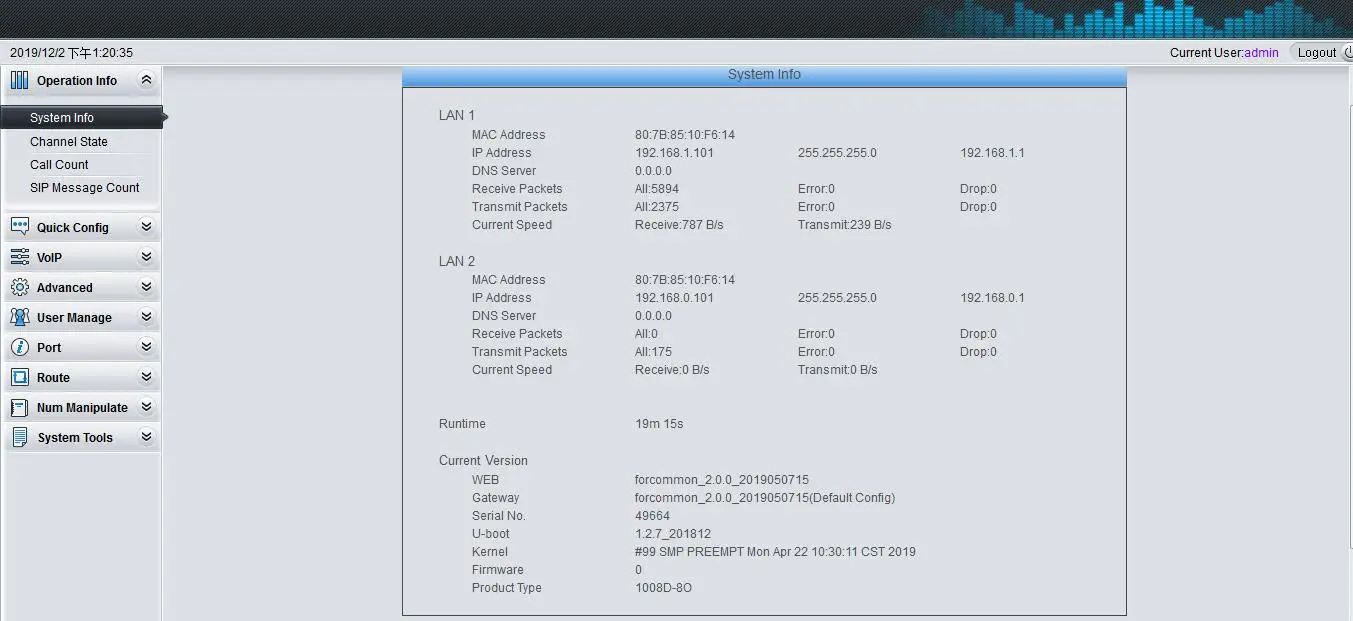
Task: Click the User Manage person icon
Action: 20,317
